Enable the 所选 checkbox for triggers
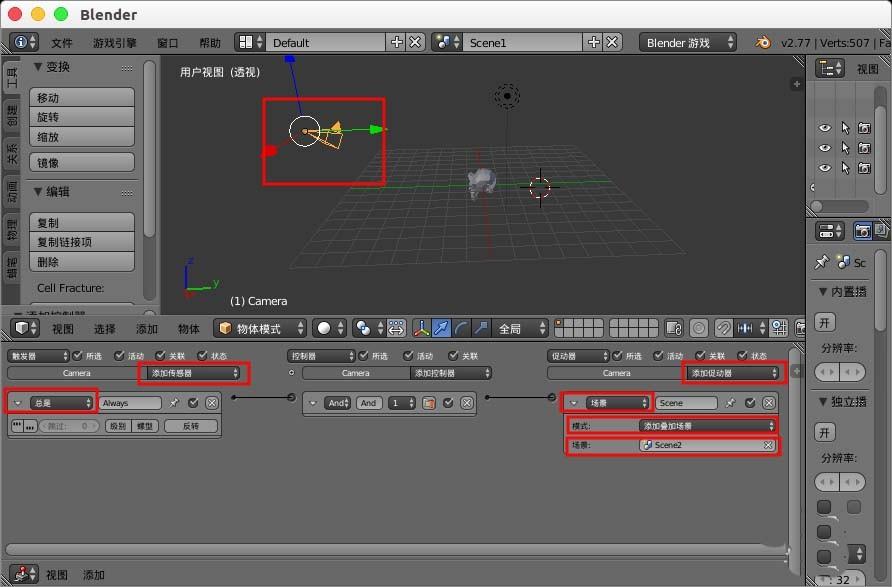 (76, 355)
